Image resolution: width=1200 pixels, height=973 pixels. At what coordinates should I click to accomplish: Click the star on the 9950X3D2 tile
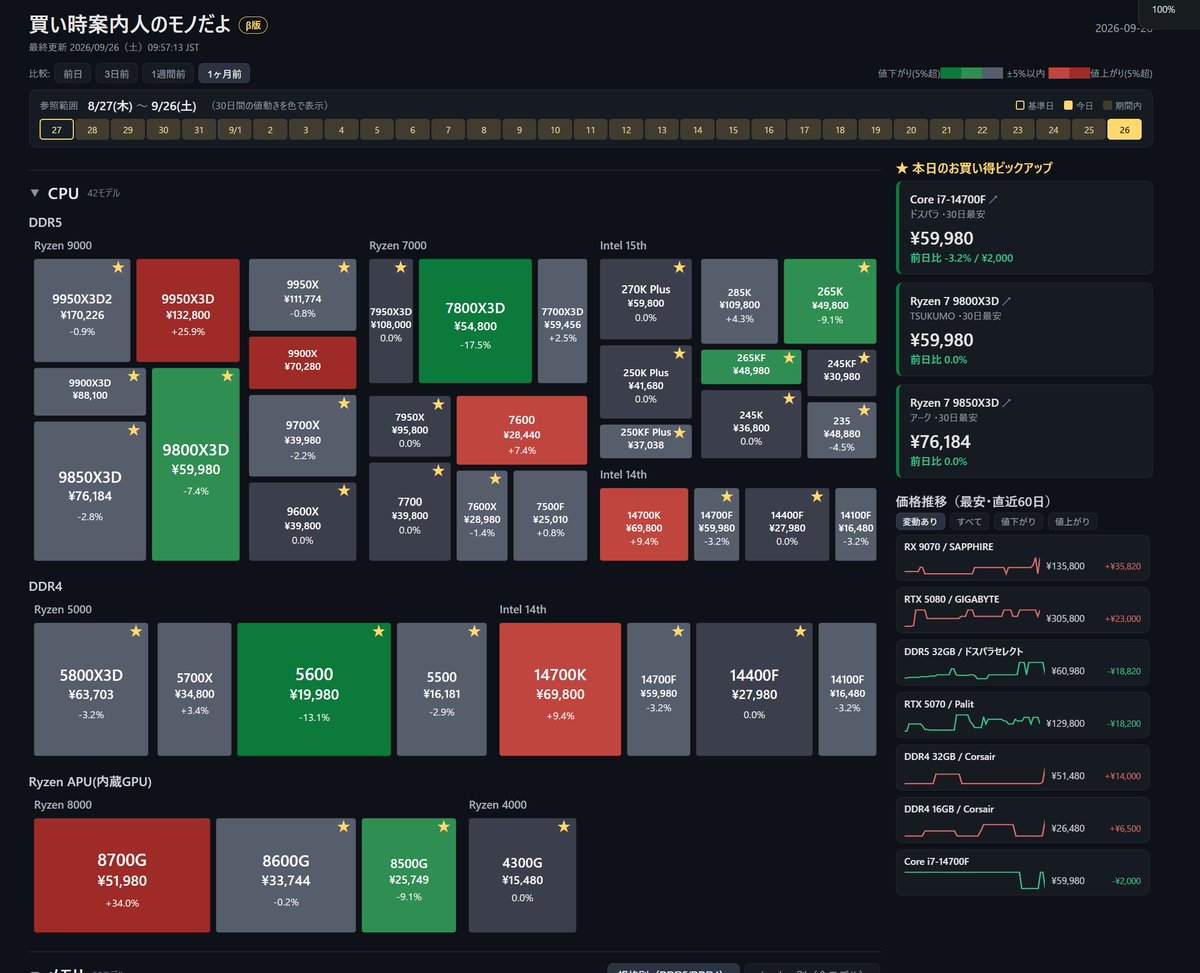pyautogui.click(x=119, y=268)
